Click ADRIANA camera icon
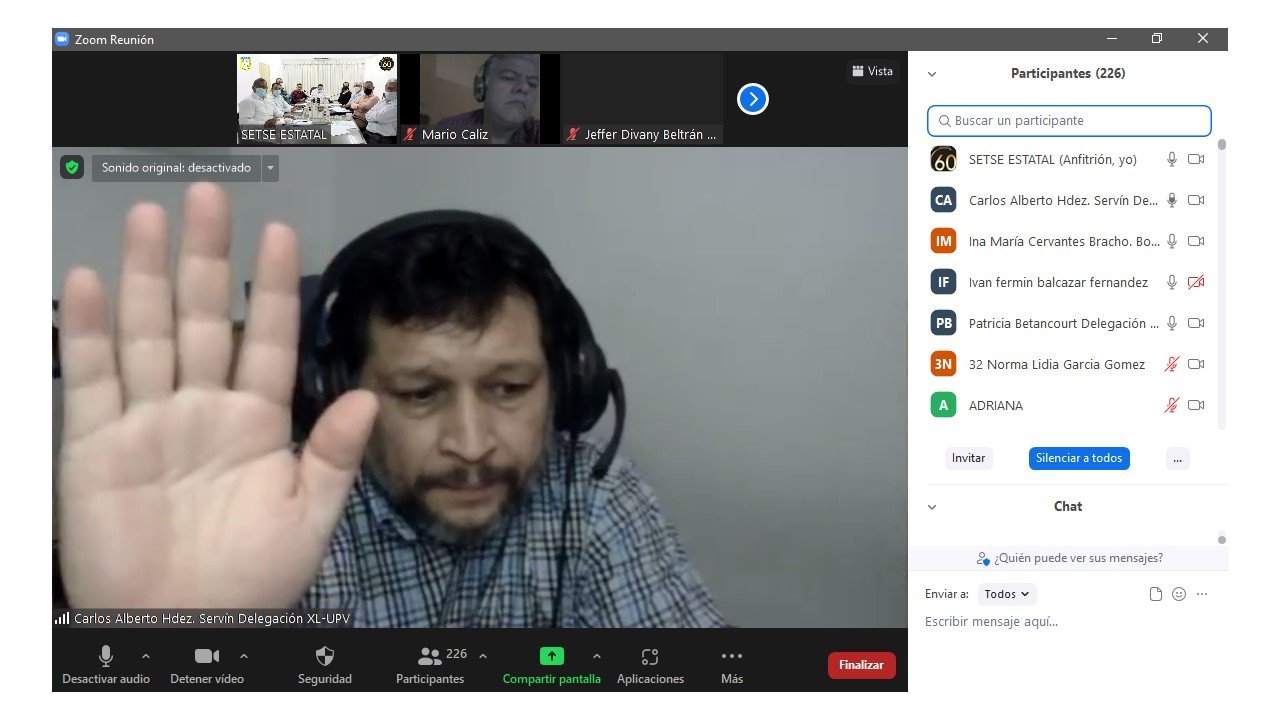The height and width of the screenshot is (720, 1280). tap(1196, 405)
